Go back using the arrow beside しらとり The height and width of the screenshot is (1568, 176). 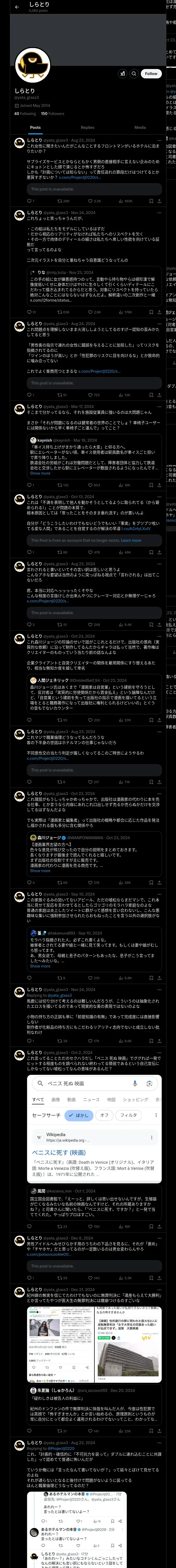[x=17, y=7]
